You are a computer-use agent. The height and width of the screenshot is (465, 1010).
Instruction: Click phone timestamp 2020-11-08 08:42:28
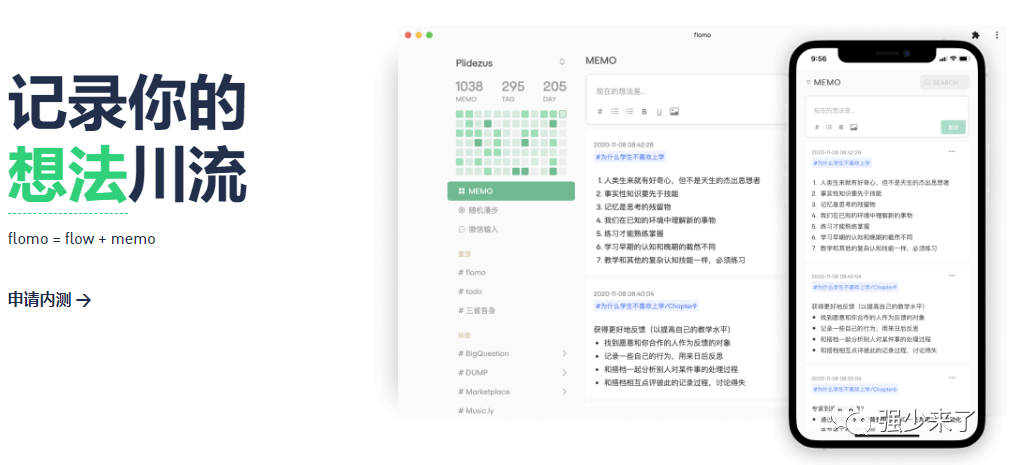pyautogui.click(x=836, y=152)
